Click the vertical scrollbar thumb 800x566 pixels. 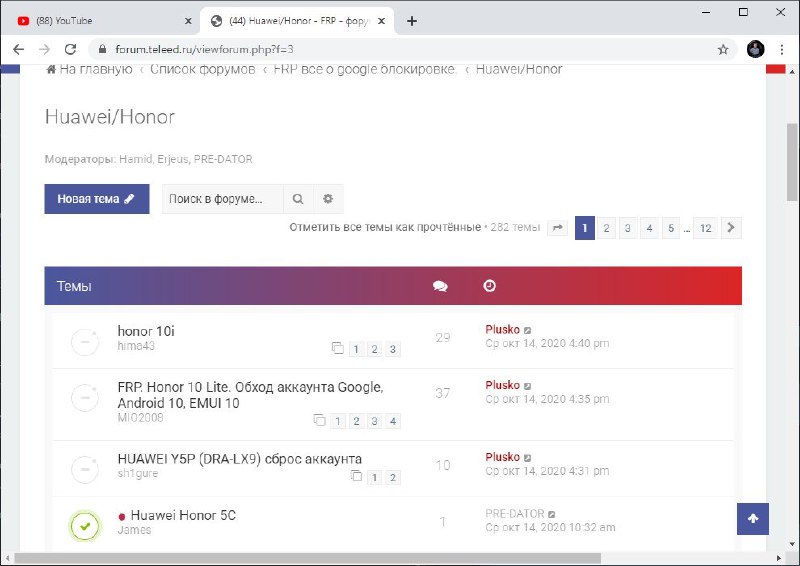pos(792,162)
